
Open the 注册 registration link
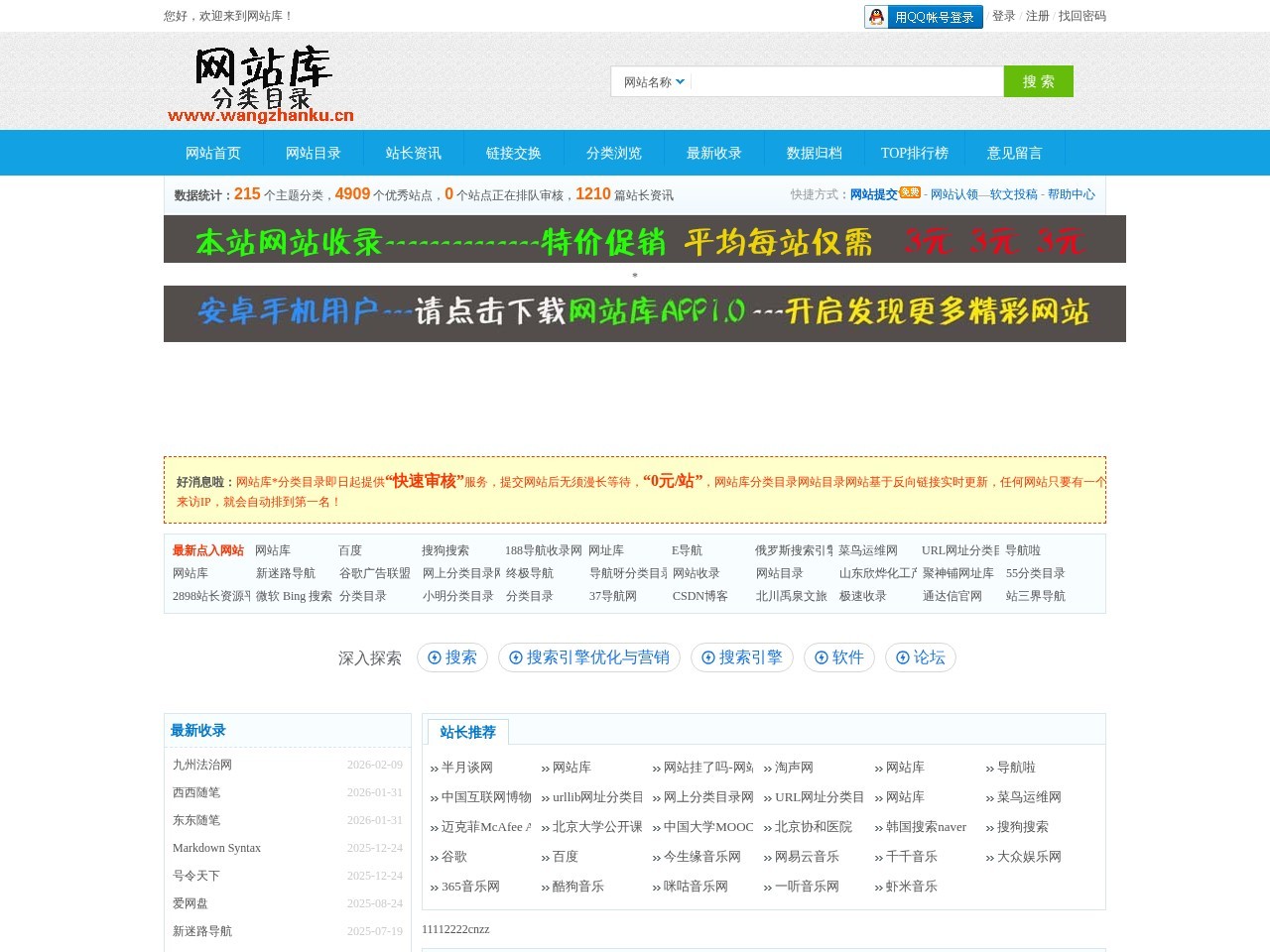coord(1035,16)
